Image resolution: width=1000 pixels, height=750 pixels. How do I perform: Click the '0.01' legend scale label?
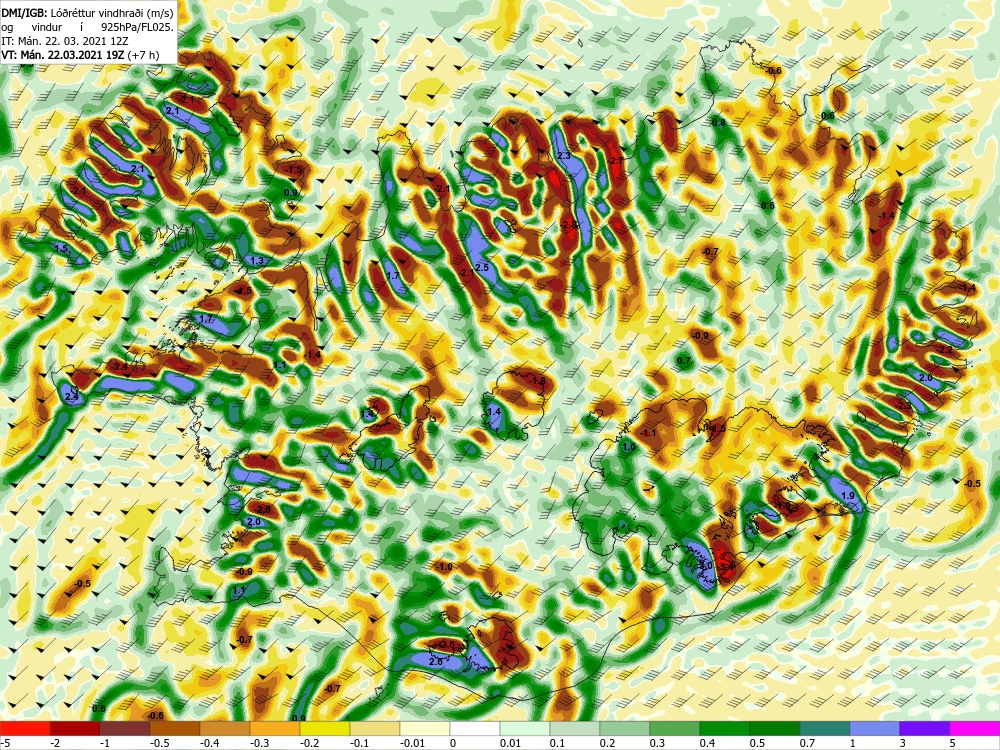click(511, 743)
